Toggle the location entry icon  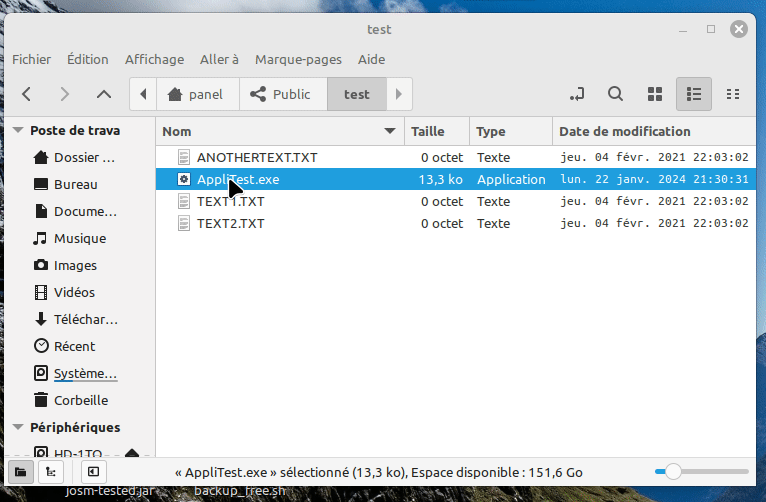[577, 94]
